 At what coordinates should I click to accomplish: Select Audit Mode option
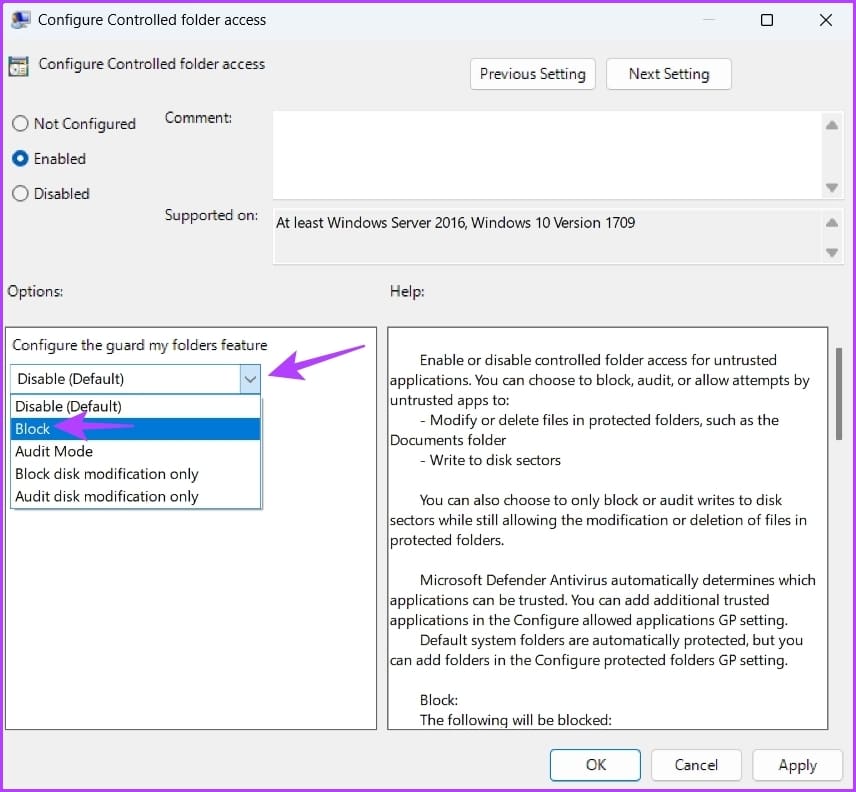tap(135, 451)
